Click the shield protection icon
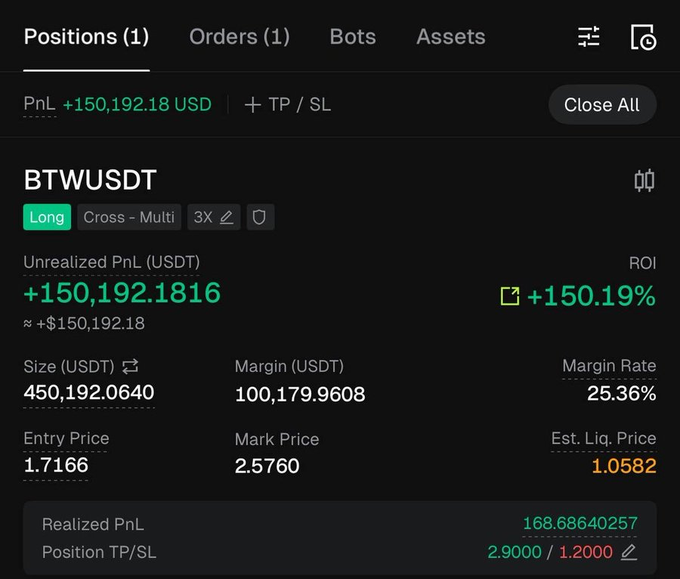The image size is (680, 579). 259,217
